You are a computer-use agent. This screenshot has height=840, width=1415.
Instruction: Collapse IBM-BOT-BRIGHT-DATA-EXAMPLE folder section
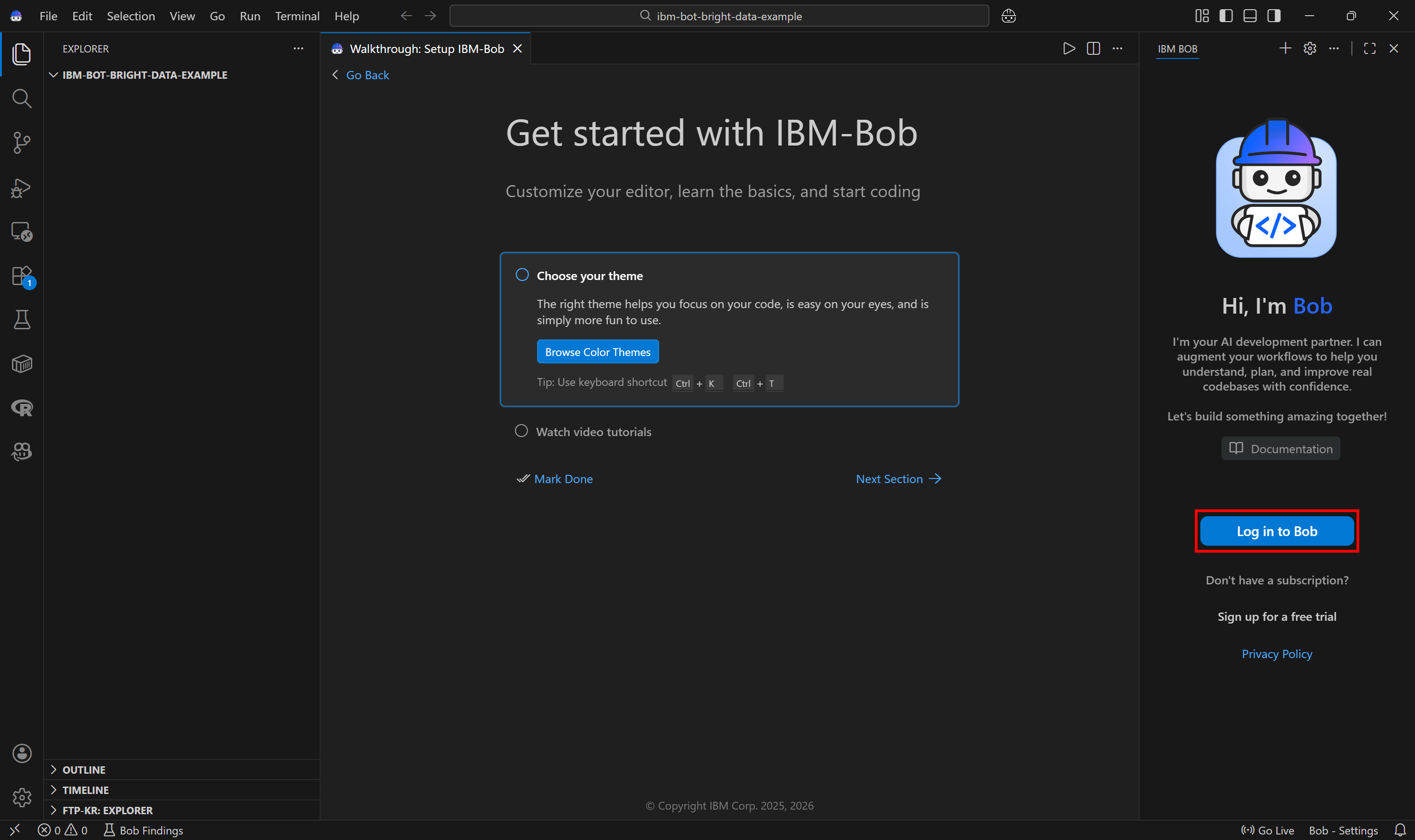point(181,75)
